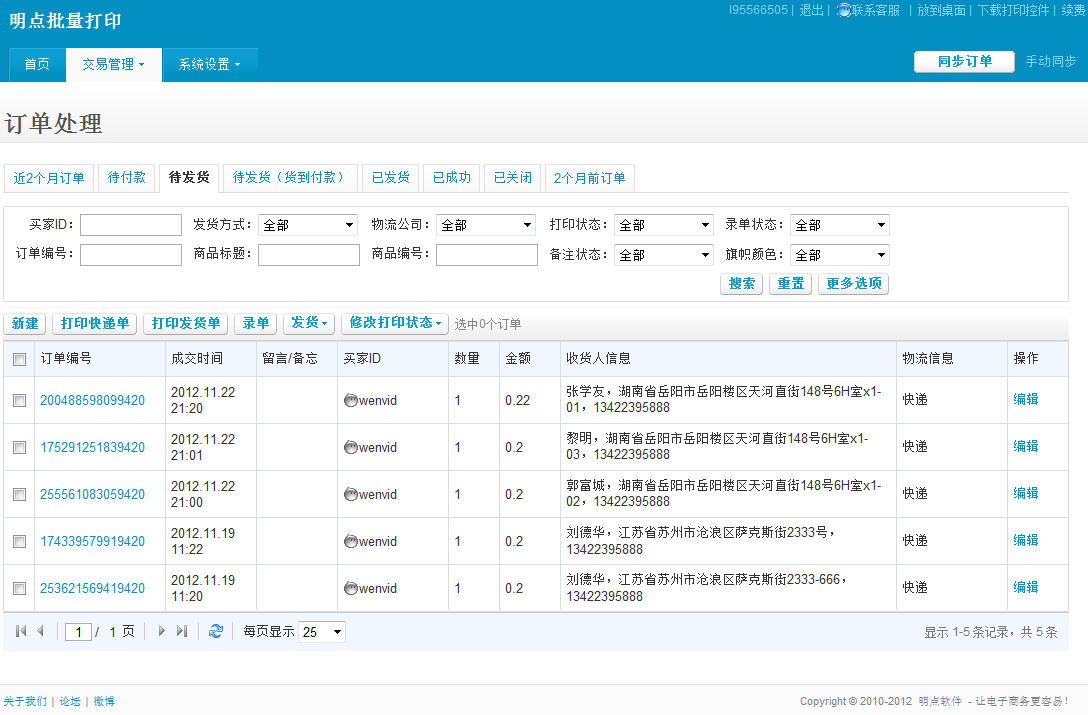Tick checkbox for order 253621569419420
Image resolution: width=1088 pixels, height=715 pixels.
(19, 589)
